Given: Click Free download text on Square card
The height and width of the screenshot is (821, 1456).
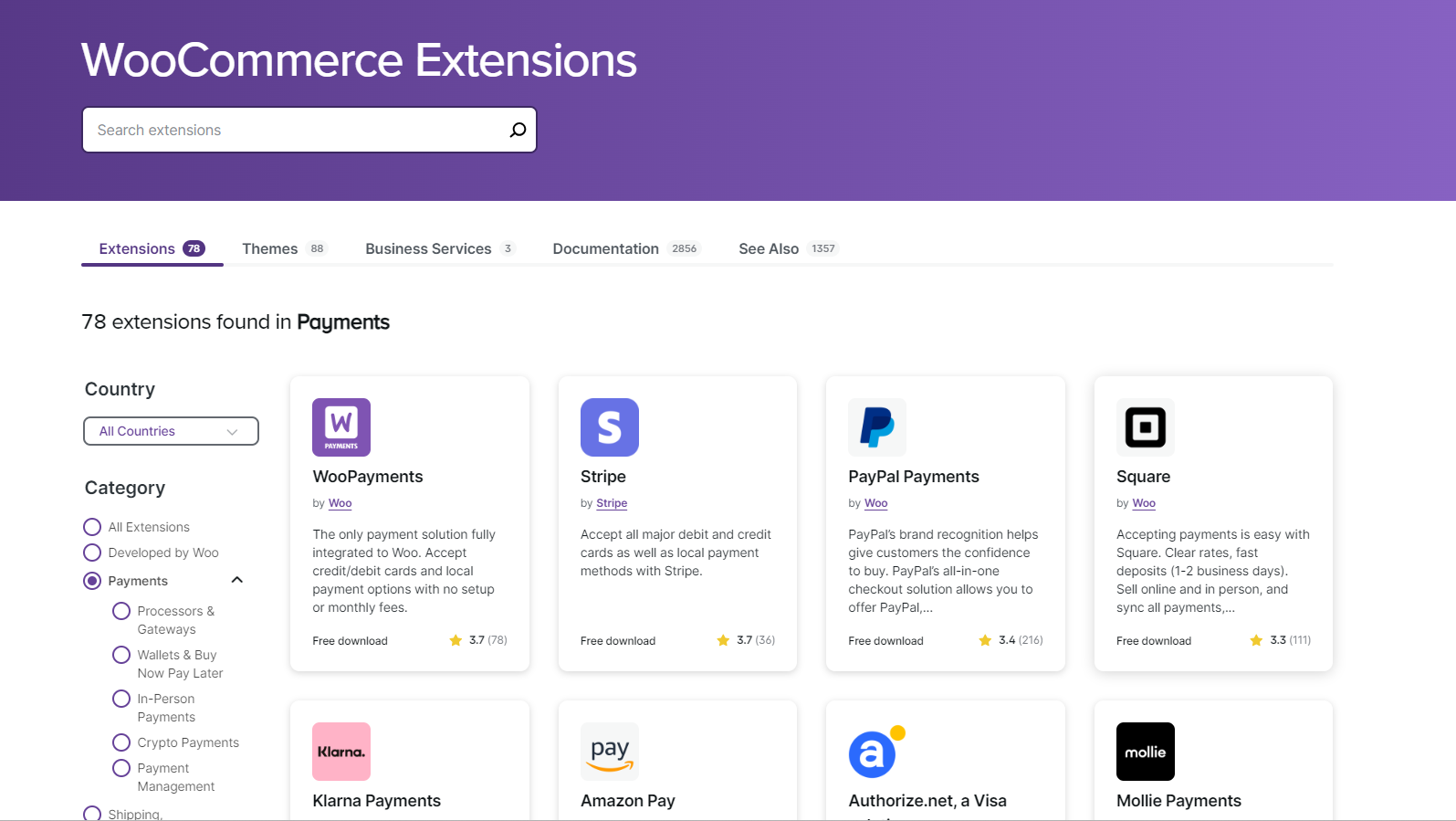Looking at the screenshot, I should pos(1154,641).
